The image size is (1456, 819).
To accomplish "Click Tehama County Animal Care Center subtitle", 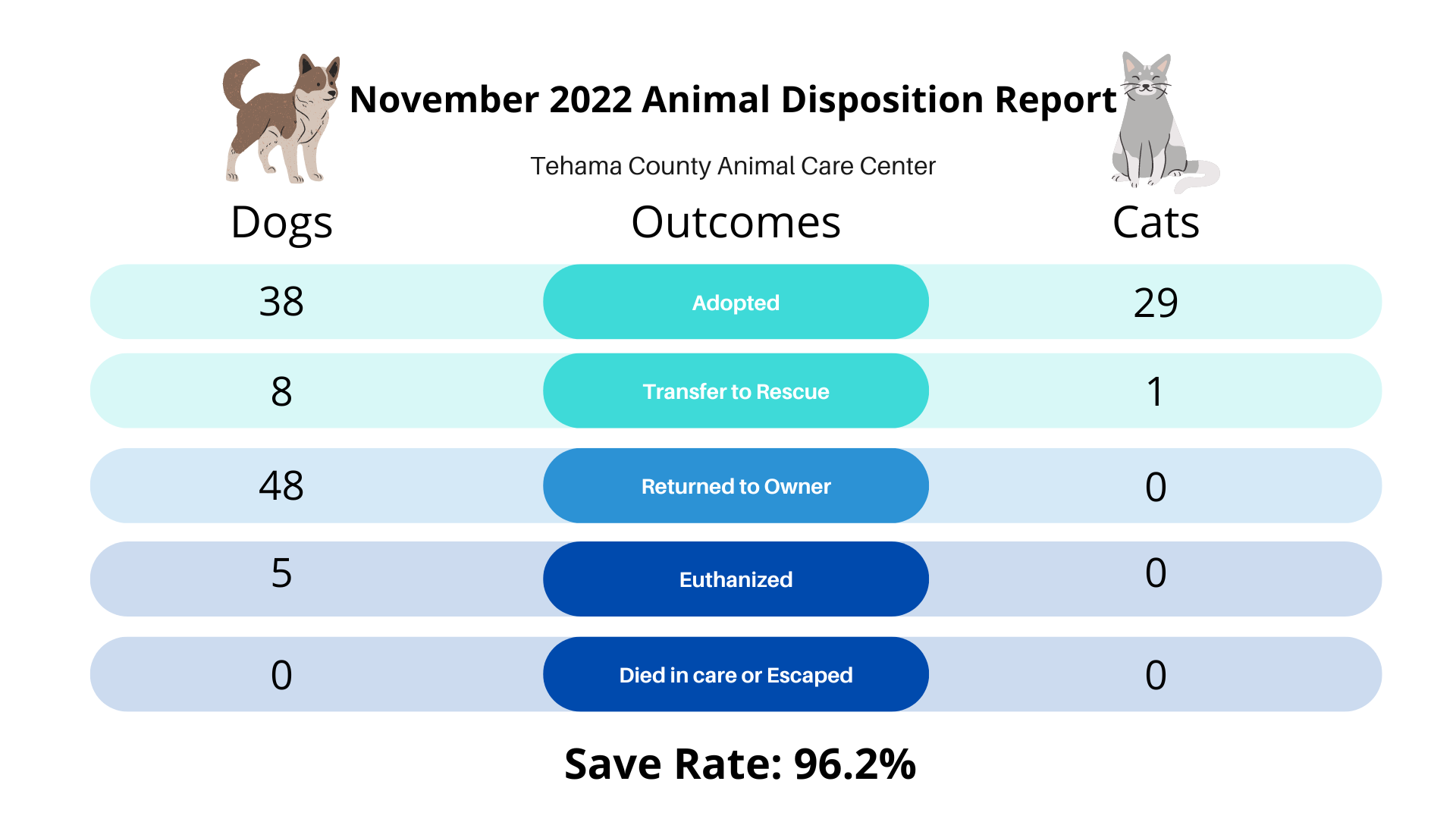I will (733, 166).
